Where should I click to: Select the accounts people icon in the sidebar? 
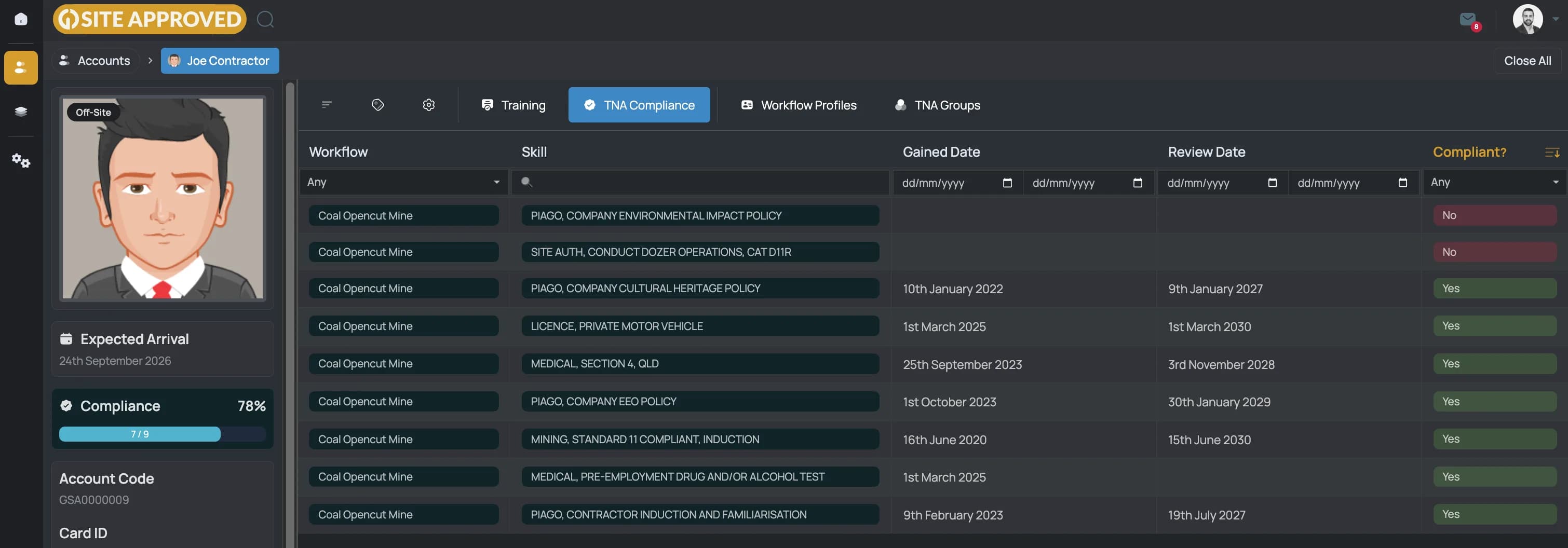[21, 67]
